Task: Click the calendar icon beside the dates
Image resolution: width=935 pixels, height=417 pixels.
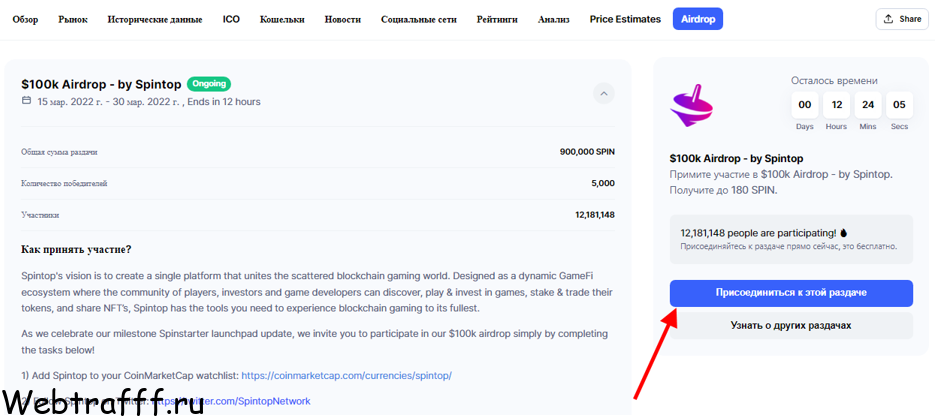Action: click(26, 101)
